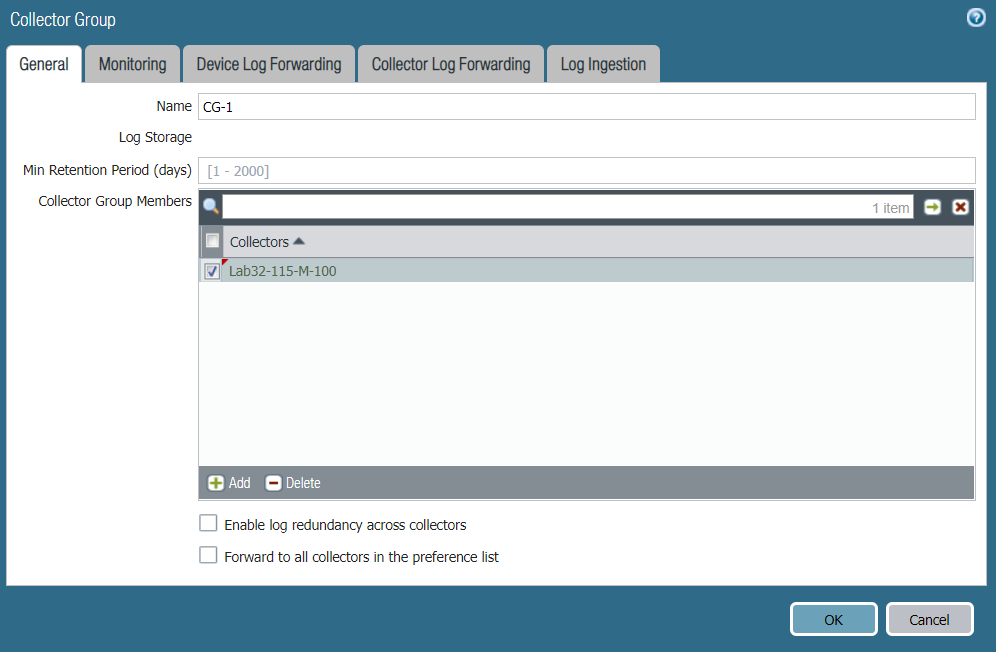The width and height of the screenshot is (996, 652).
Task: Toggle the select-all Collectors header checkbox
Action: [212, 241]
